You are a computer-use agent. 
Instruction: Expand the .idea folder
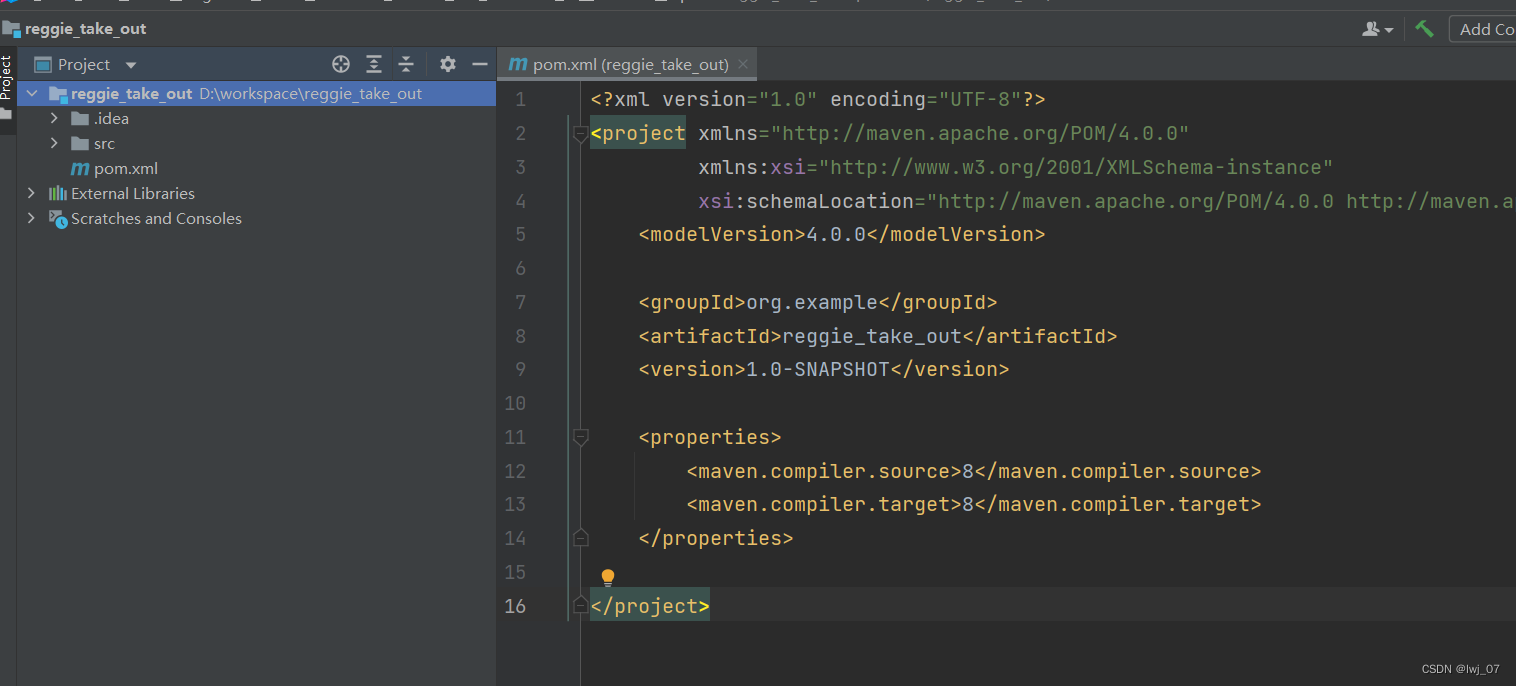pyautogui.click(x=54, y=118)
